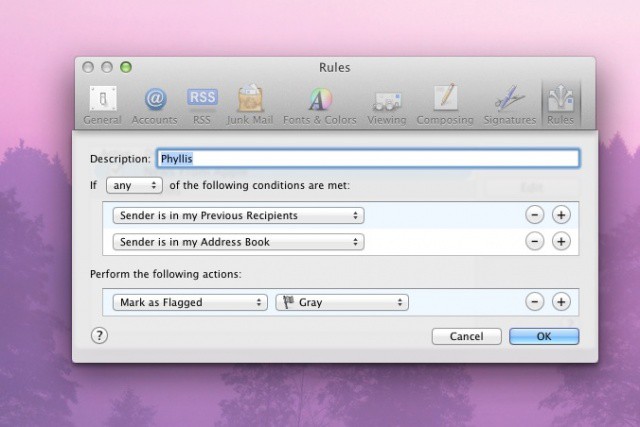Click the 'Perform the following actions:' label
The image size is (640, 427).
(166, 274)
